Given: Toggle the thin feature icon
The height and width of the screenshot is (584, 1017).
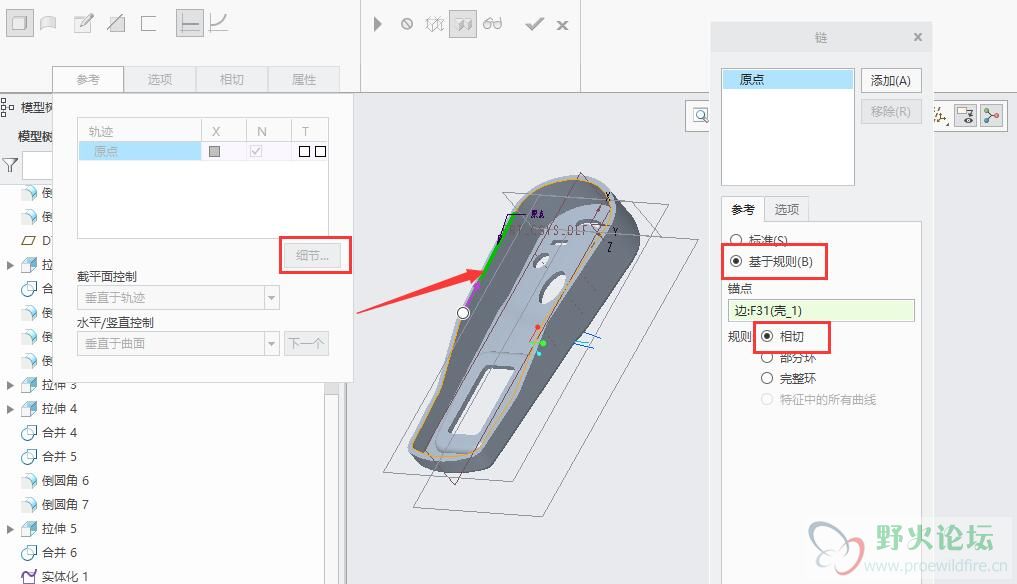Looking at the screenshot, I should [x=149, y=24].
